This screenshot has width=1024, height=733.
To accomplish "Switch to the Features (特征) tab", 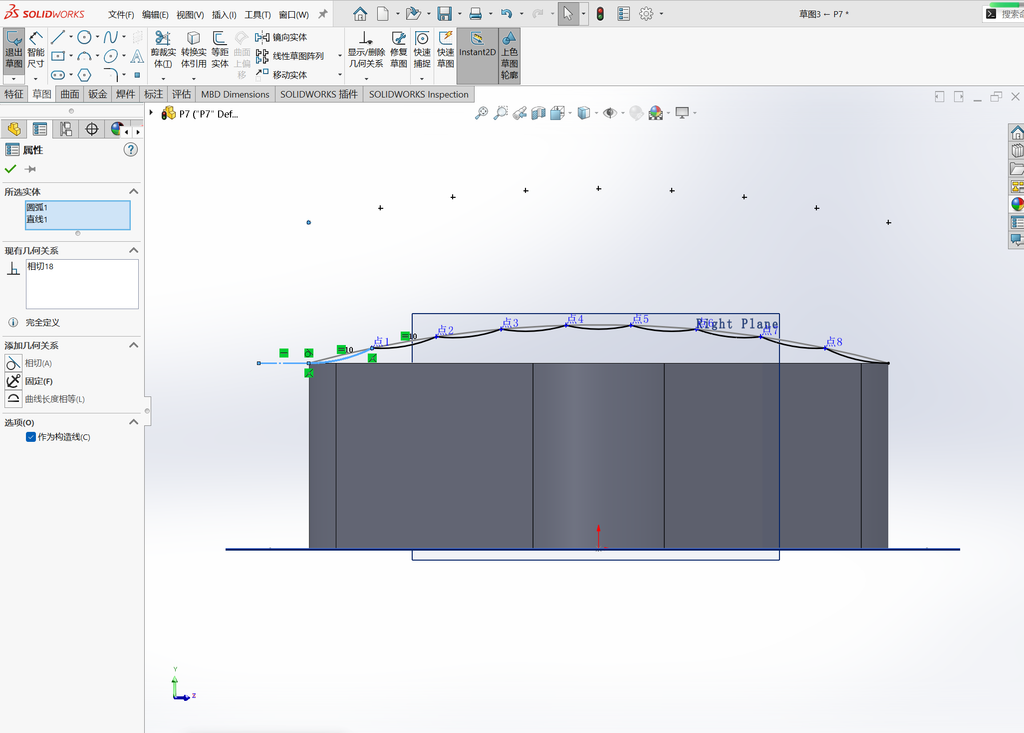I will (x=14, y=94).
